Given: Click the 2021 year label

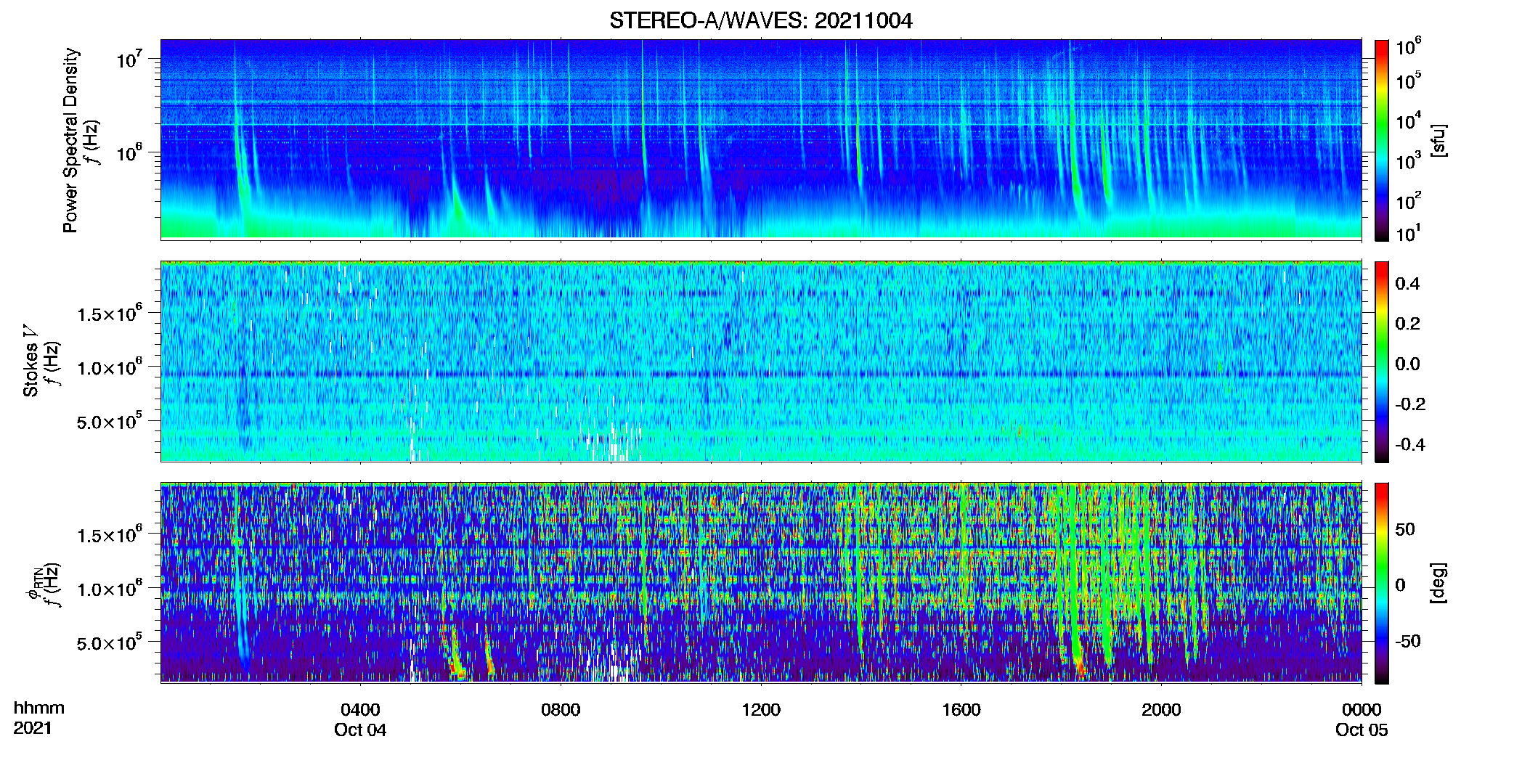Looking at the screenshot, I should click(x=33, y=728).
